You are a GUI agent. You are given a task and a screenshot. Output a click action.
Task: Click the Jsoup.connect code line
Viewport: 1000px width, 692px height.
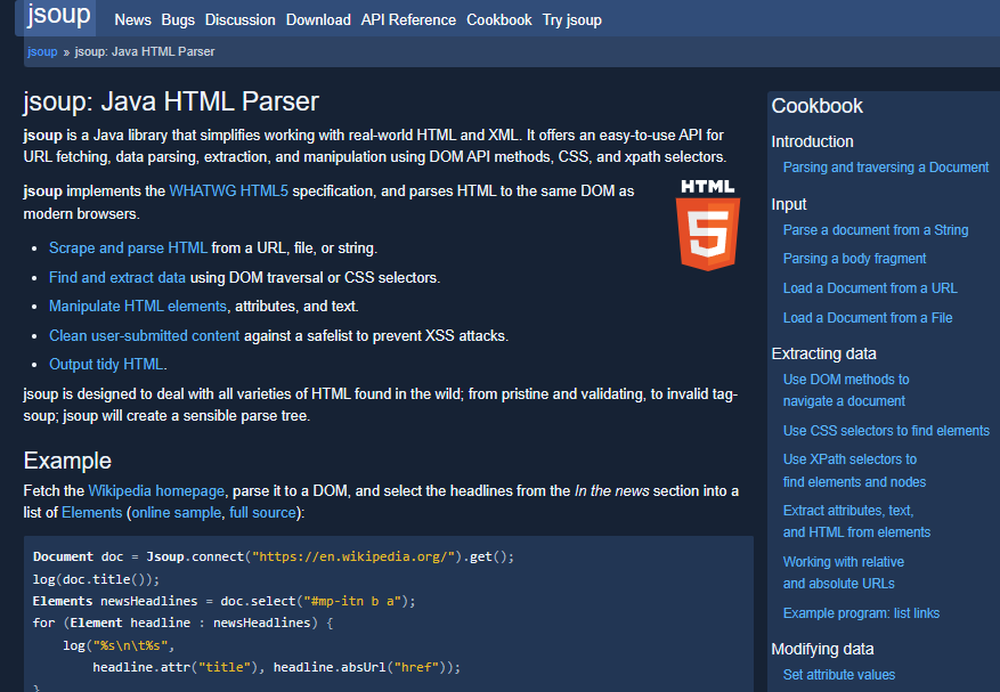pos(273,557)
